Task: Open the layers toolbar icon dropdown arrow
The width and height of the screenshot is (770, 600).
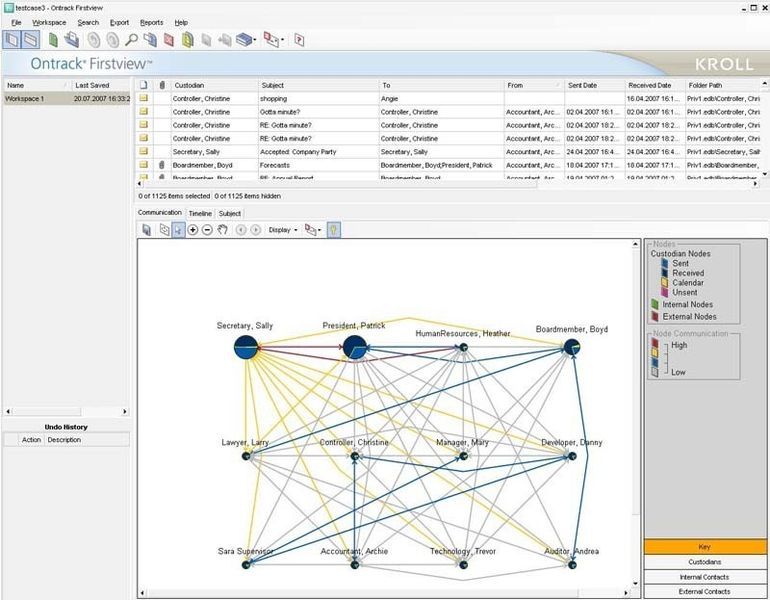Action: click(x=254, y=40)
